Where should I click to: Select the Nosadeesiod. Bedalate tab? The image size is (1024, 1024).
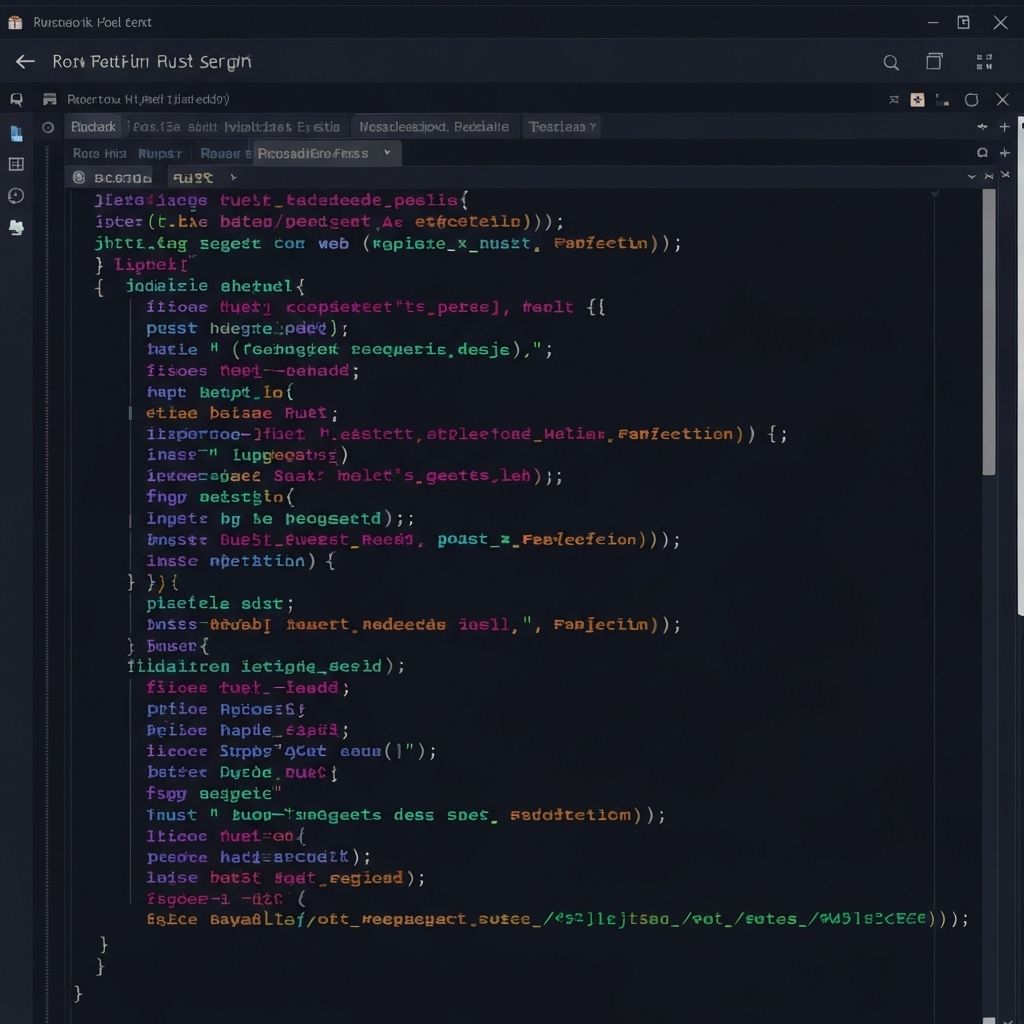[433, 127]
